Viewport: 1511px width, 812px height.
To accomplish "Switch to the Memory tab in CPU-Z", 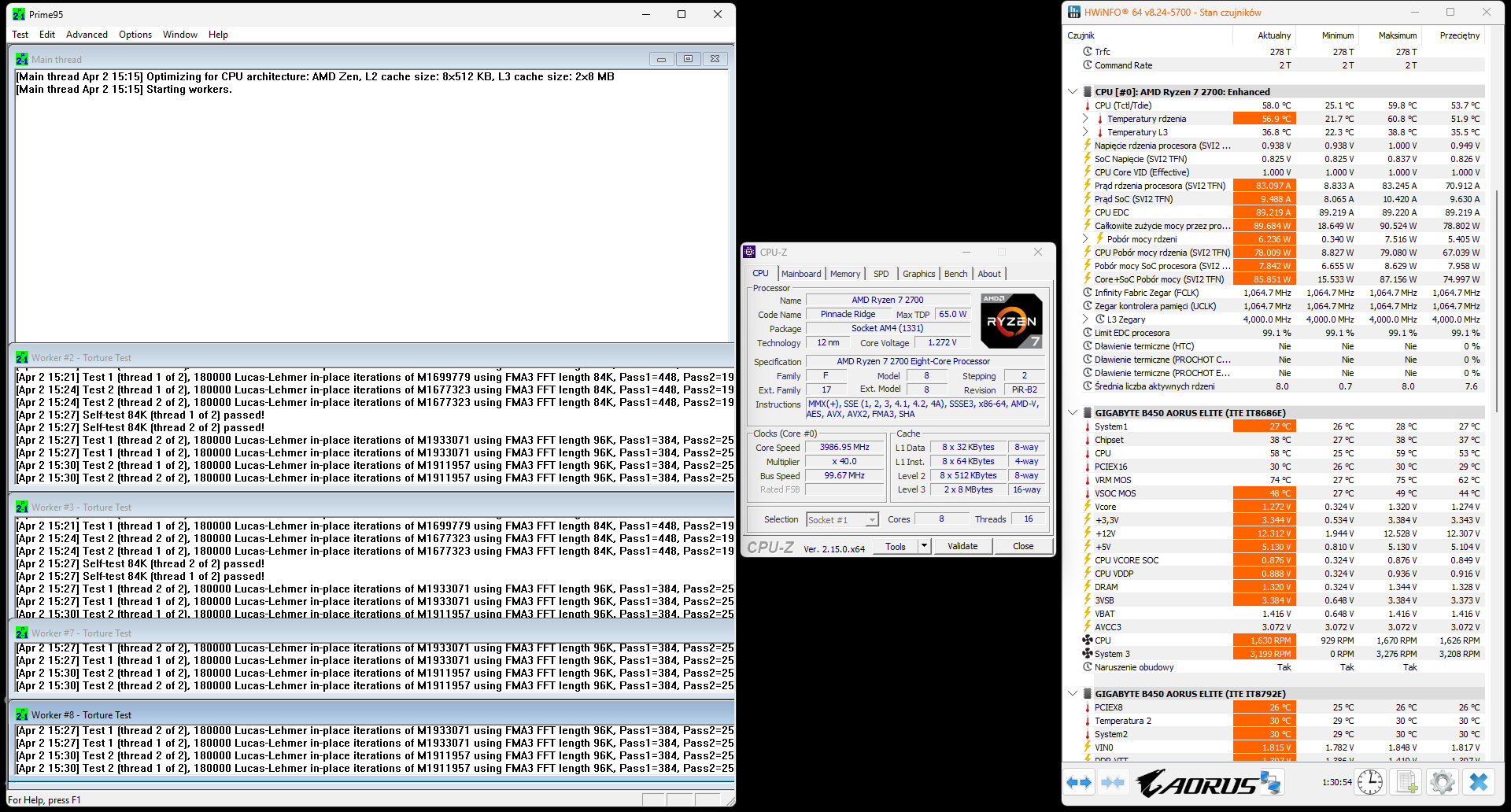I will click(x=844, y=274).
